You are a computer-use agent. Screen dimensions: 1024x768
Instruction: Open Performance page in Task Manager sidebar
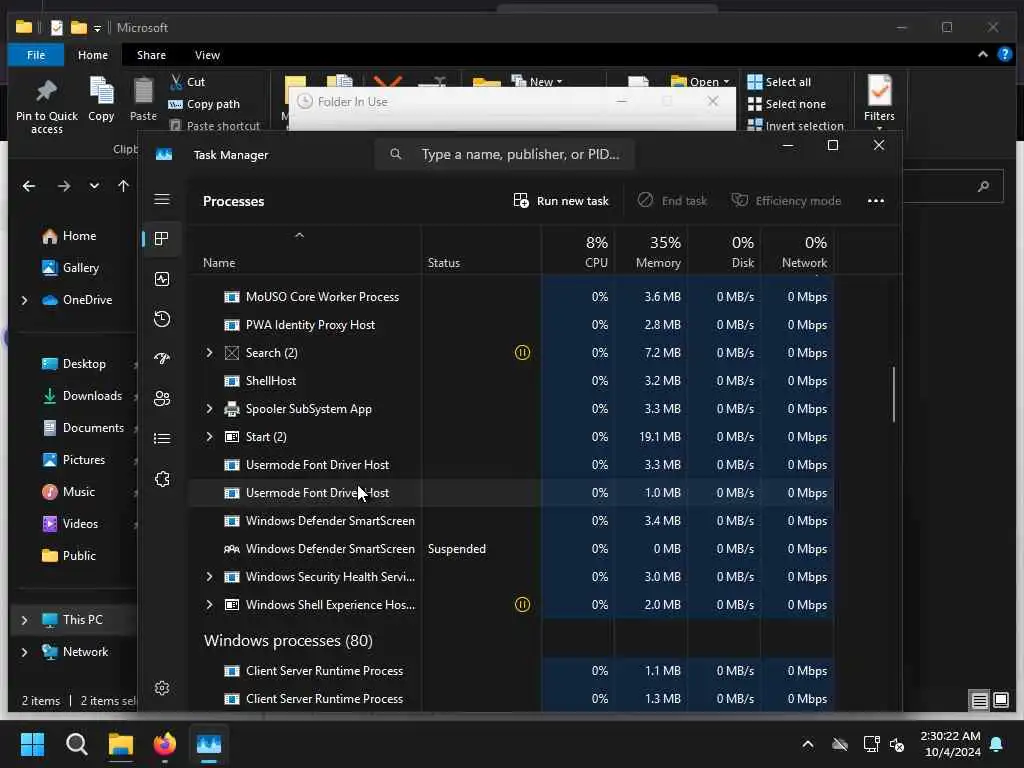tap(162, 279)
